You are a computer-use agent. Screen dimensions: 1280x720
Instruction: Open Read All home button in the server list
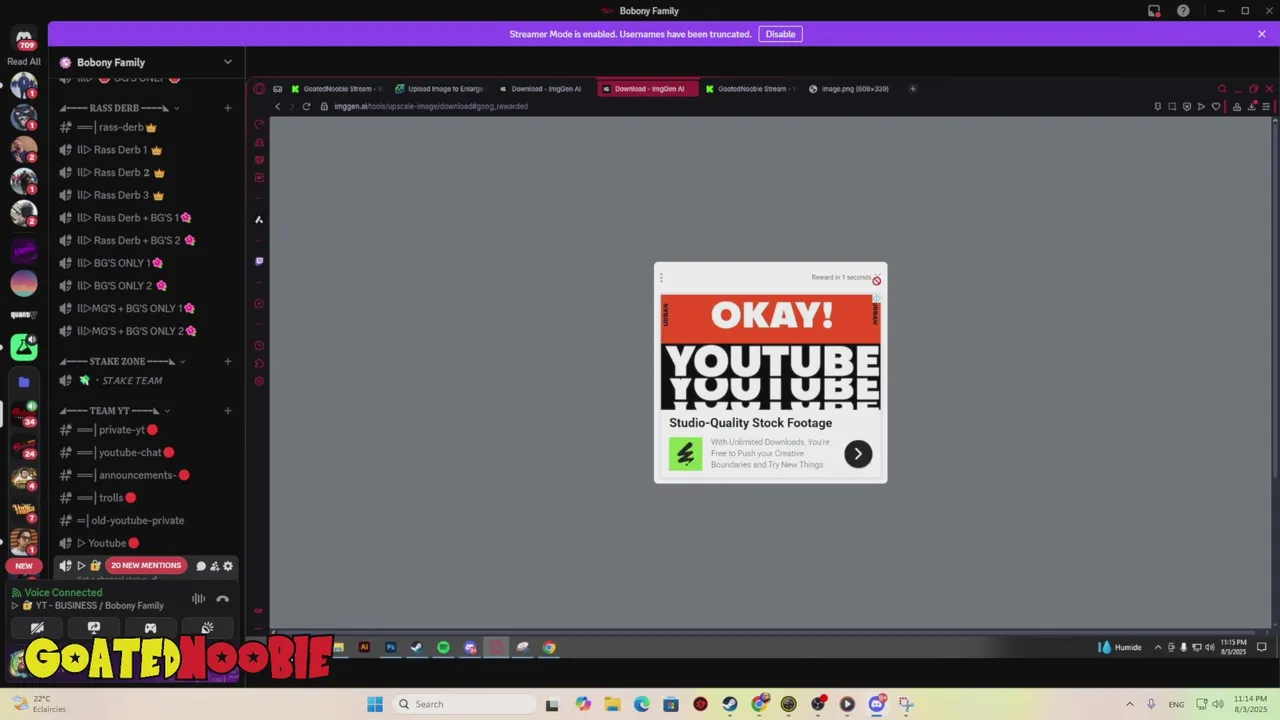point(24,40)
